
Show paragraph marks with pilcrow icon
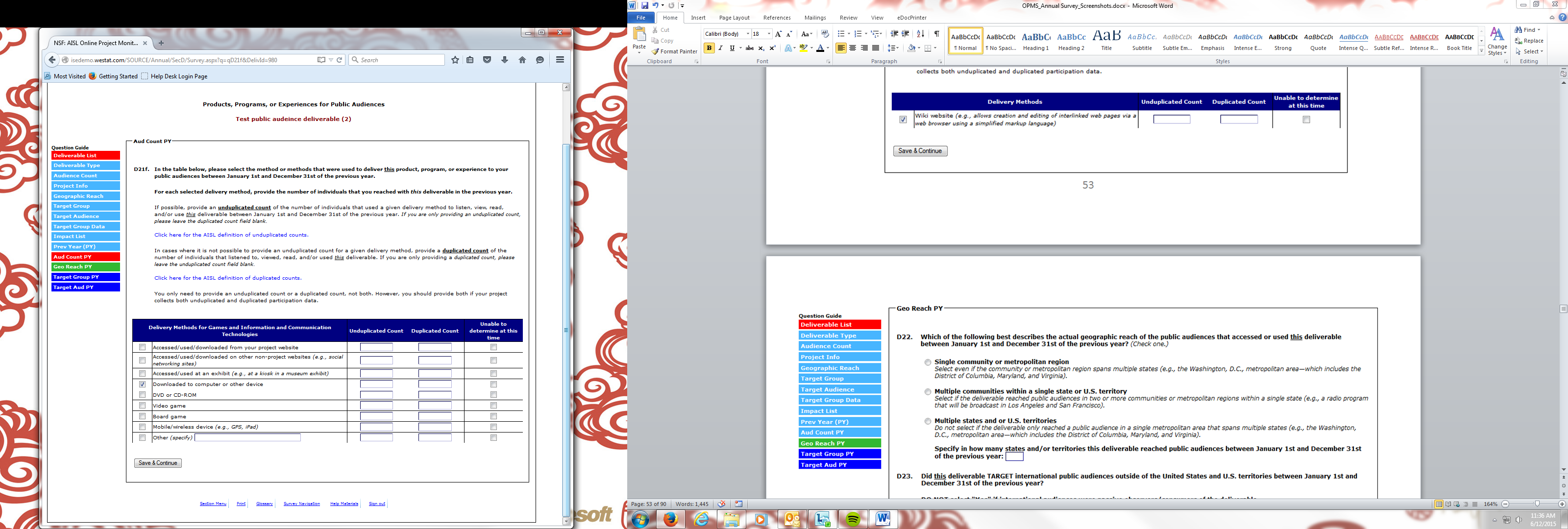tap(936, 34)
